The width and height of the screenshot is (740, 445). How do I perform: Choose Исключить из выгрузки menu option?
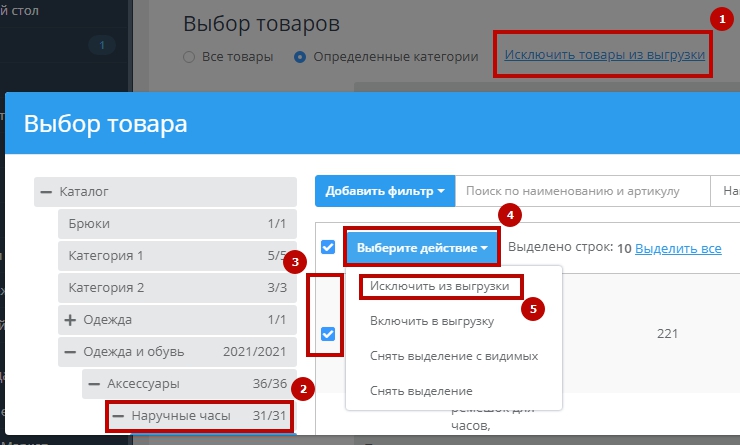pyautogui.click(x=440, y=287)
